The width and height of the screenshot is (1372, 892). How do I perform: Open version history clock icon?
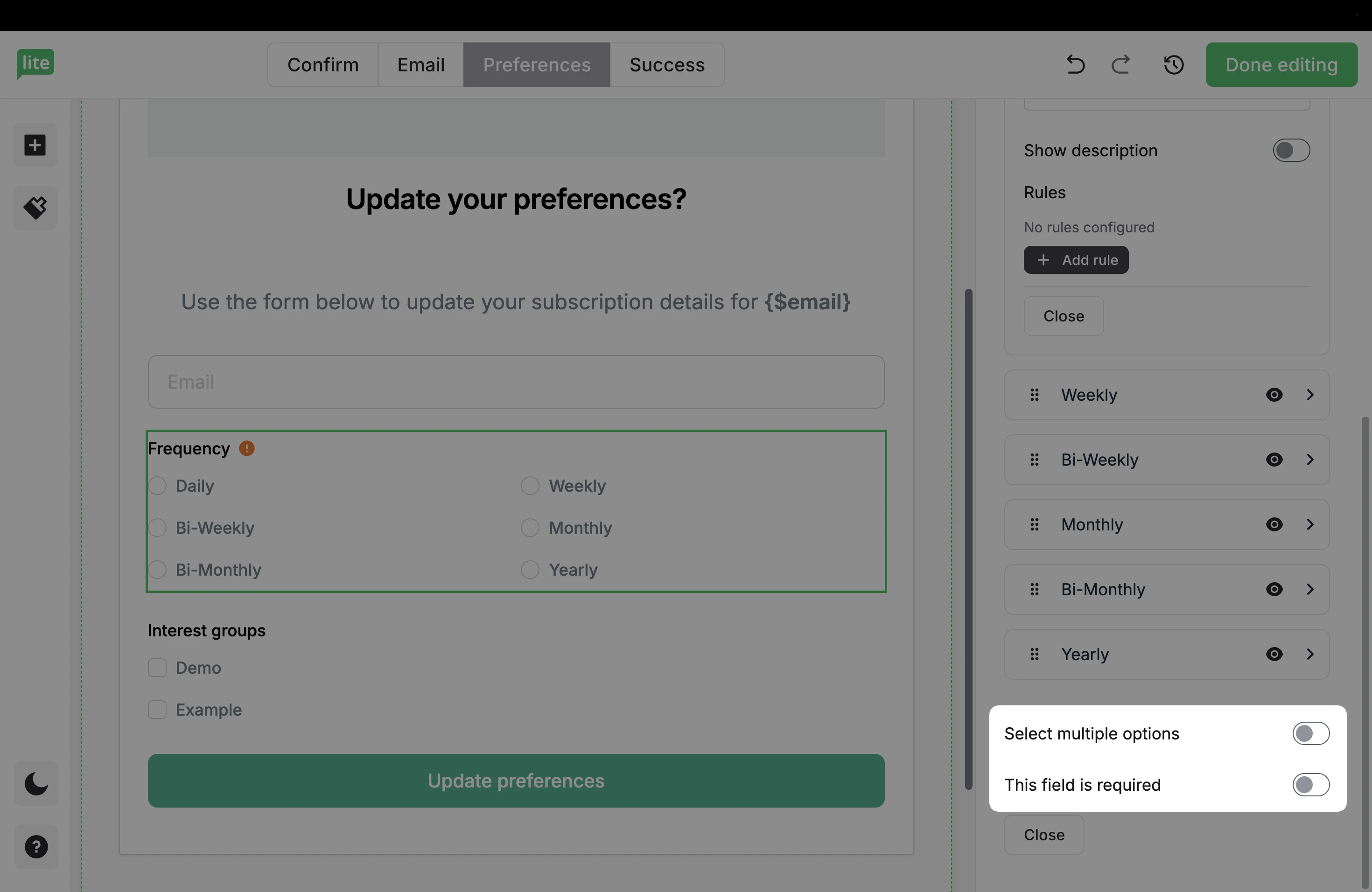[1174, 64]
